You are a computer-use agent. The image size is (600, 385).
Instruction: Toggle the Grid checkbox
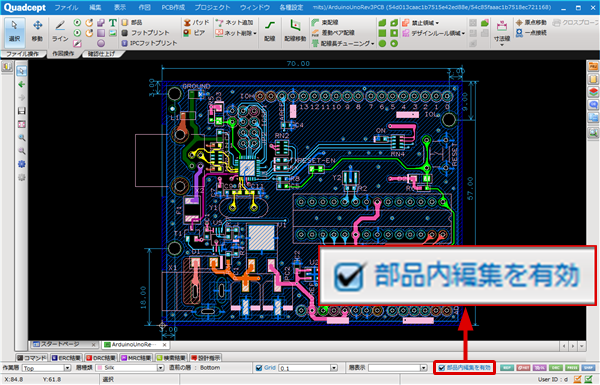(x=259, y=368)
